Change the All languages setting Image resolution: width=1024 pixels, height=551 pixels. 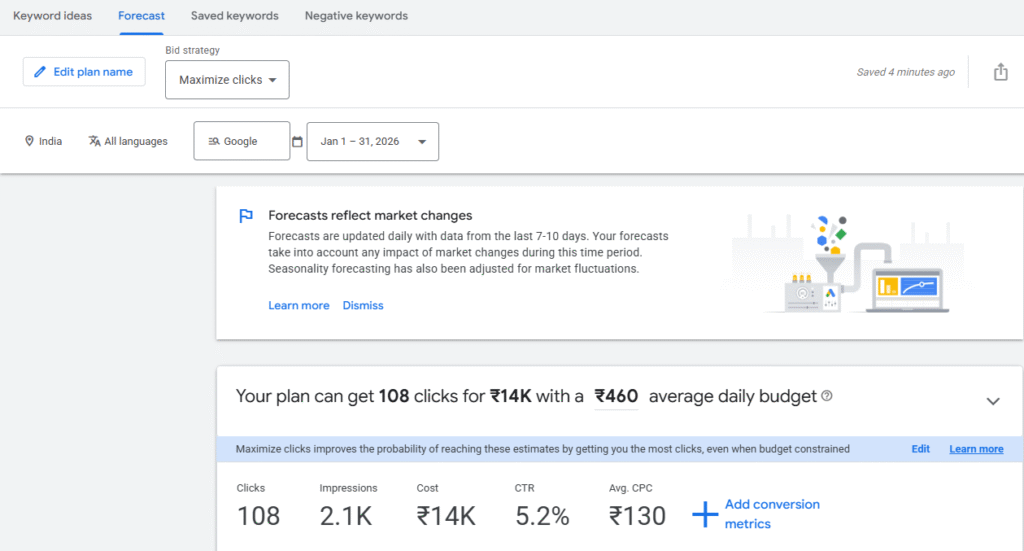point(128,141)
